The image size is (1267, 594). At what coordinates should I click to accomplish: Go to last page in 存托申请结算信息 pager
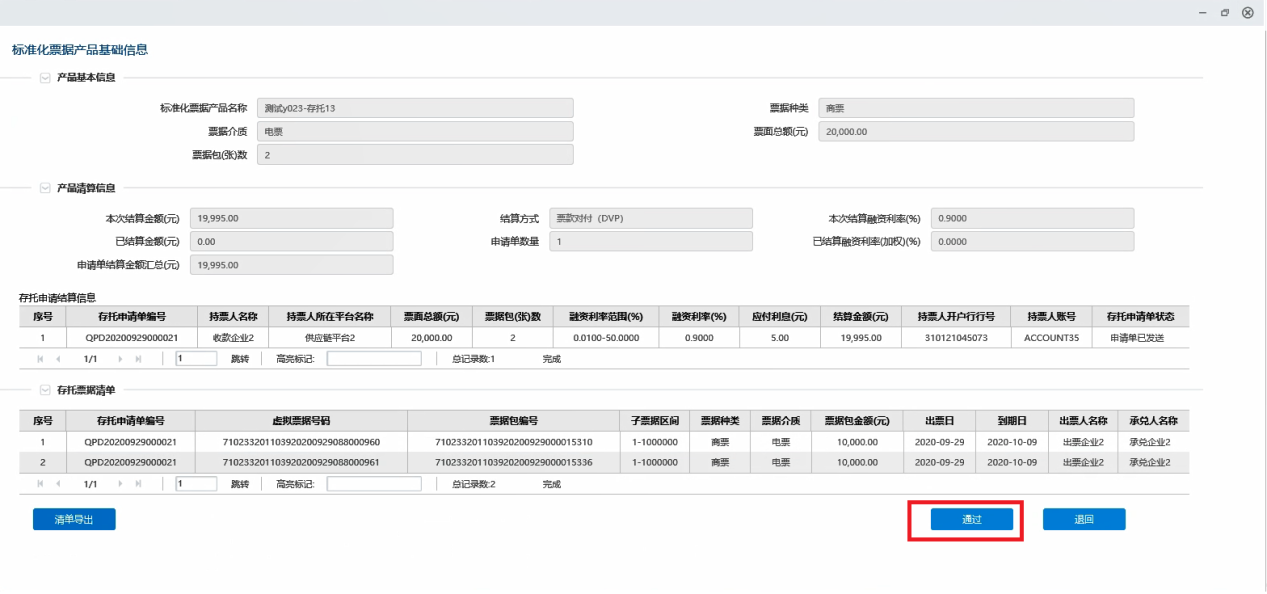tap(140, 358)
